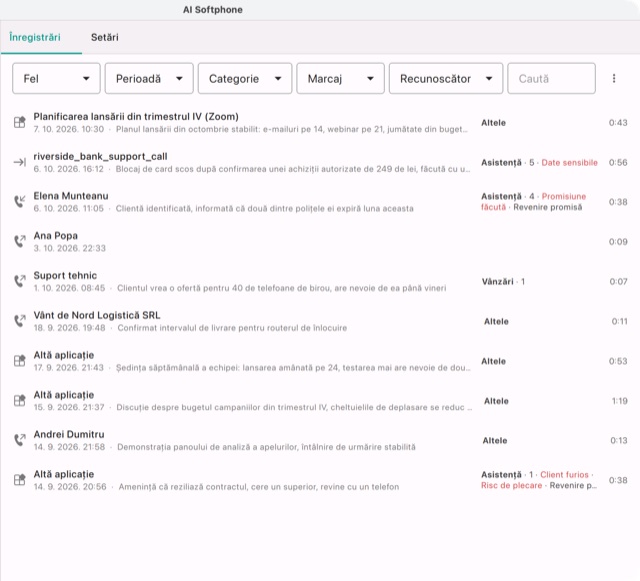Image resolution: width=640 pixels, height=581 pixels.
Task: Switch to the Înregistrări tab
Action: pos(35,37)
